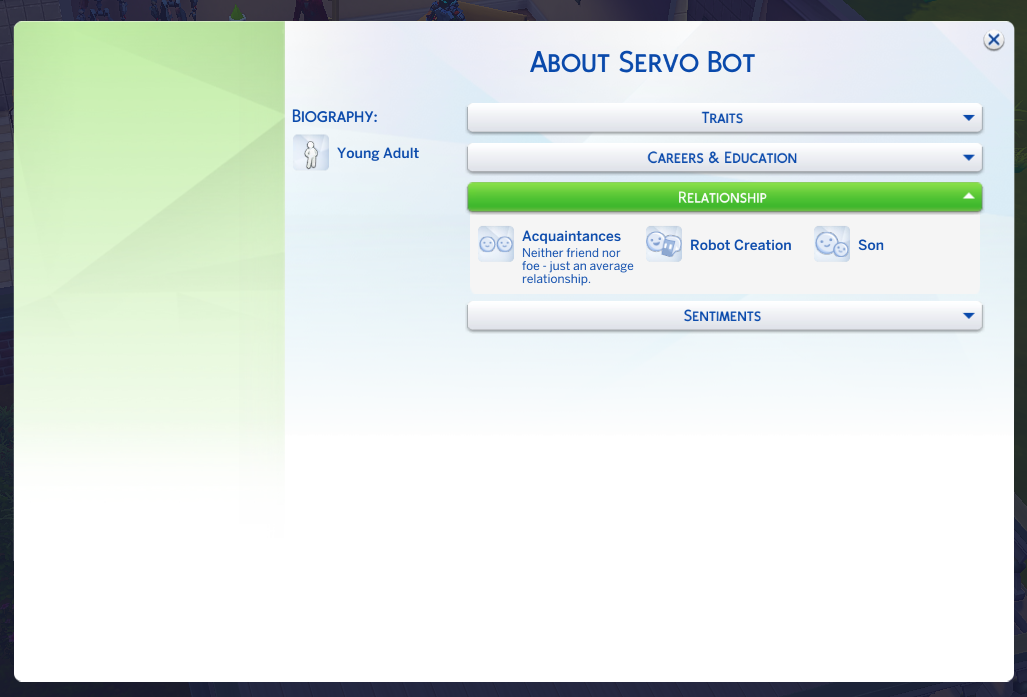Viewport: 1027px width, 697px height.
Task: Expand the Sentiments dropdown
Action: (723, 315)
